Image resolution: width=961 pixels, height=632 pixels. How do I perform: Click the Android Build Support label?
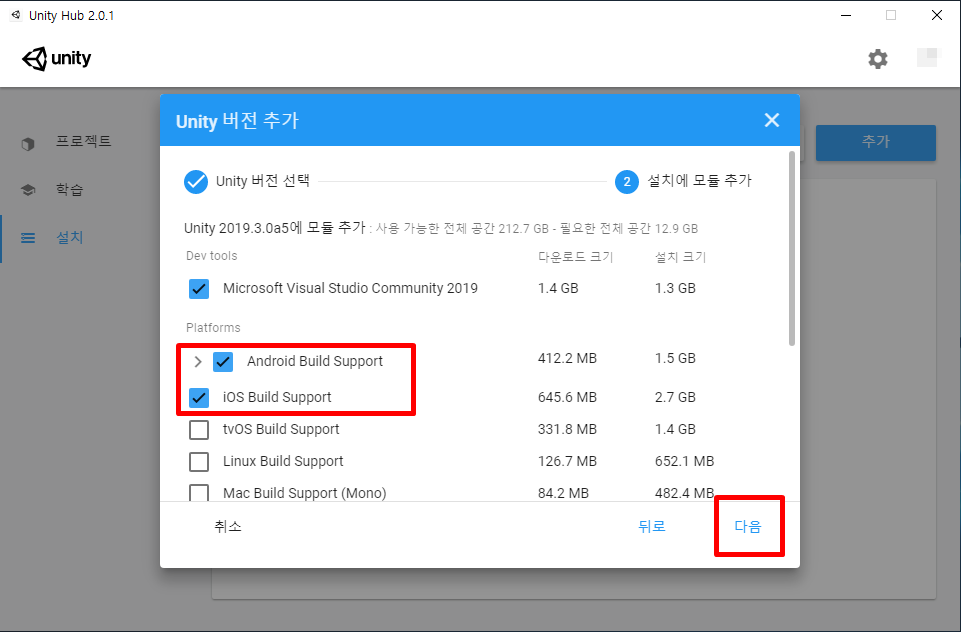(315, 361)
